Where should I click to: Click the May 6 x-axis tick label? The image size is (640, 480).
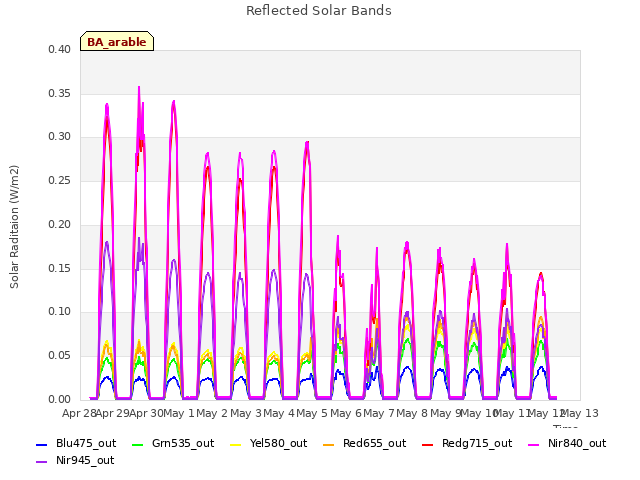coord(346,413)
